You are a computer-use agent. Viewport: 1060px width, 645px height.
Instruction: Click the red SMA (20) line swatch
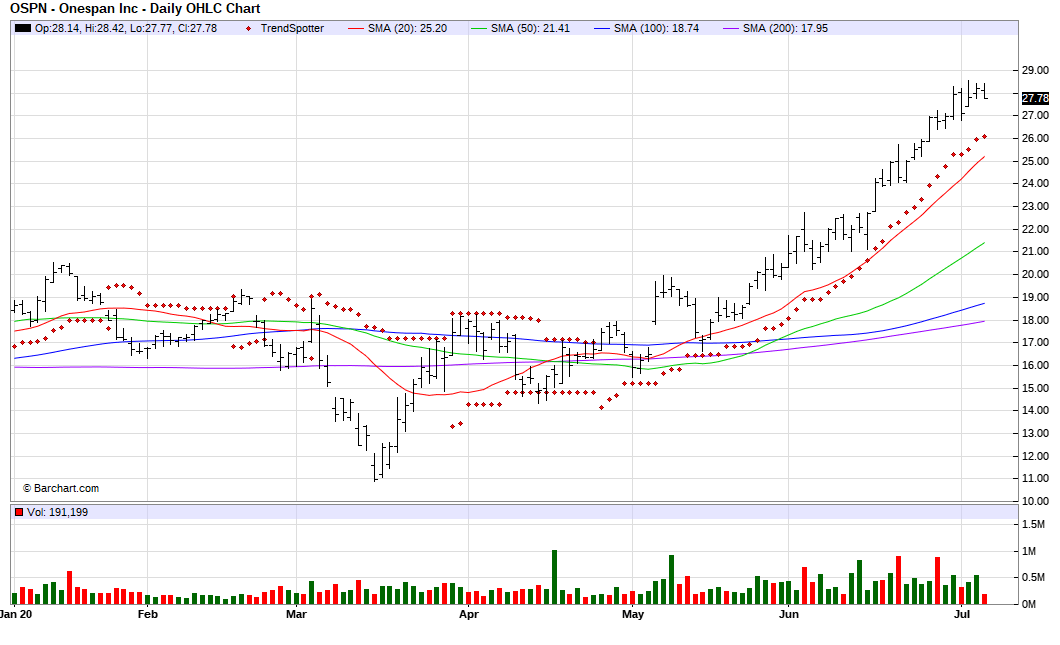click(x=356, y=28)
